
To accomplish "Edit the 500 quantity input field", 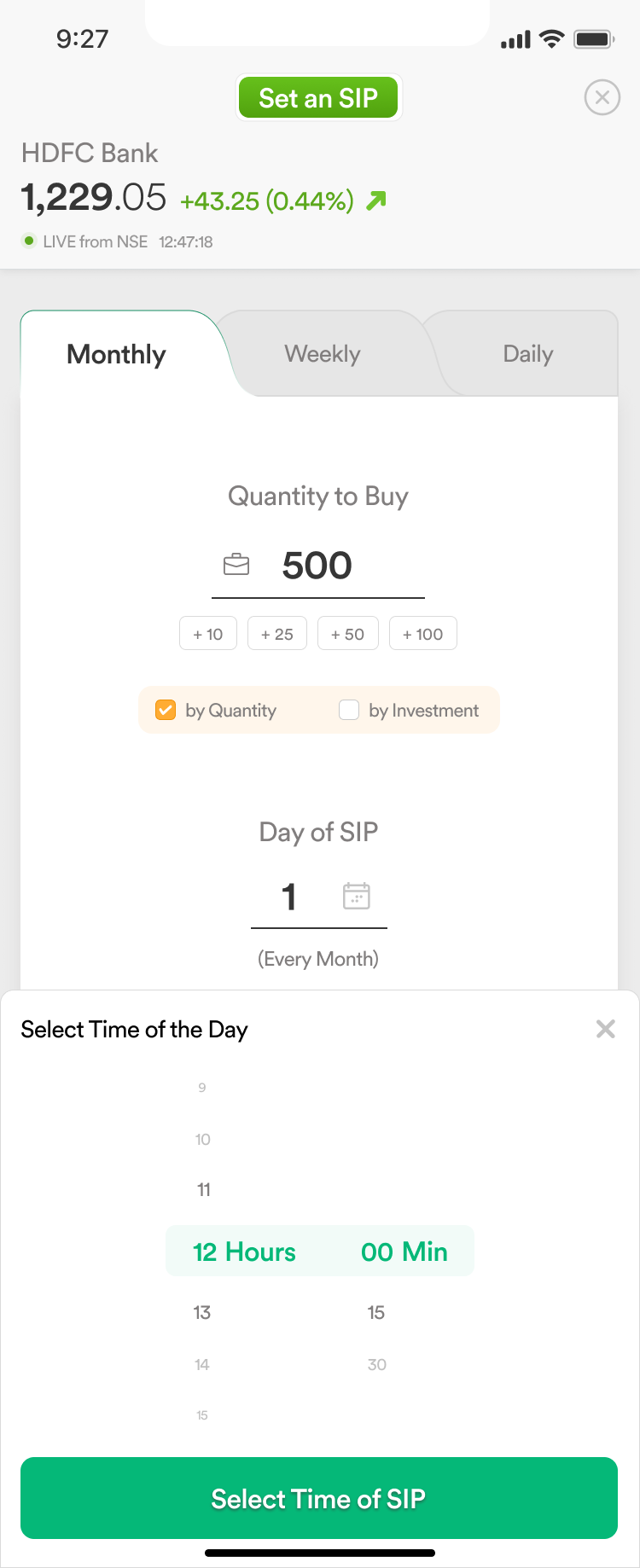I will click(x=317, y=566).
